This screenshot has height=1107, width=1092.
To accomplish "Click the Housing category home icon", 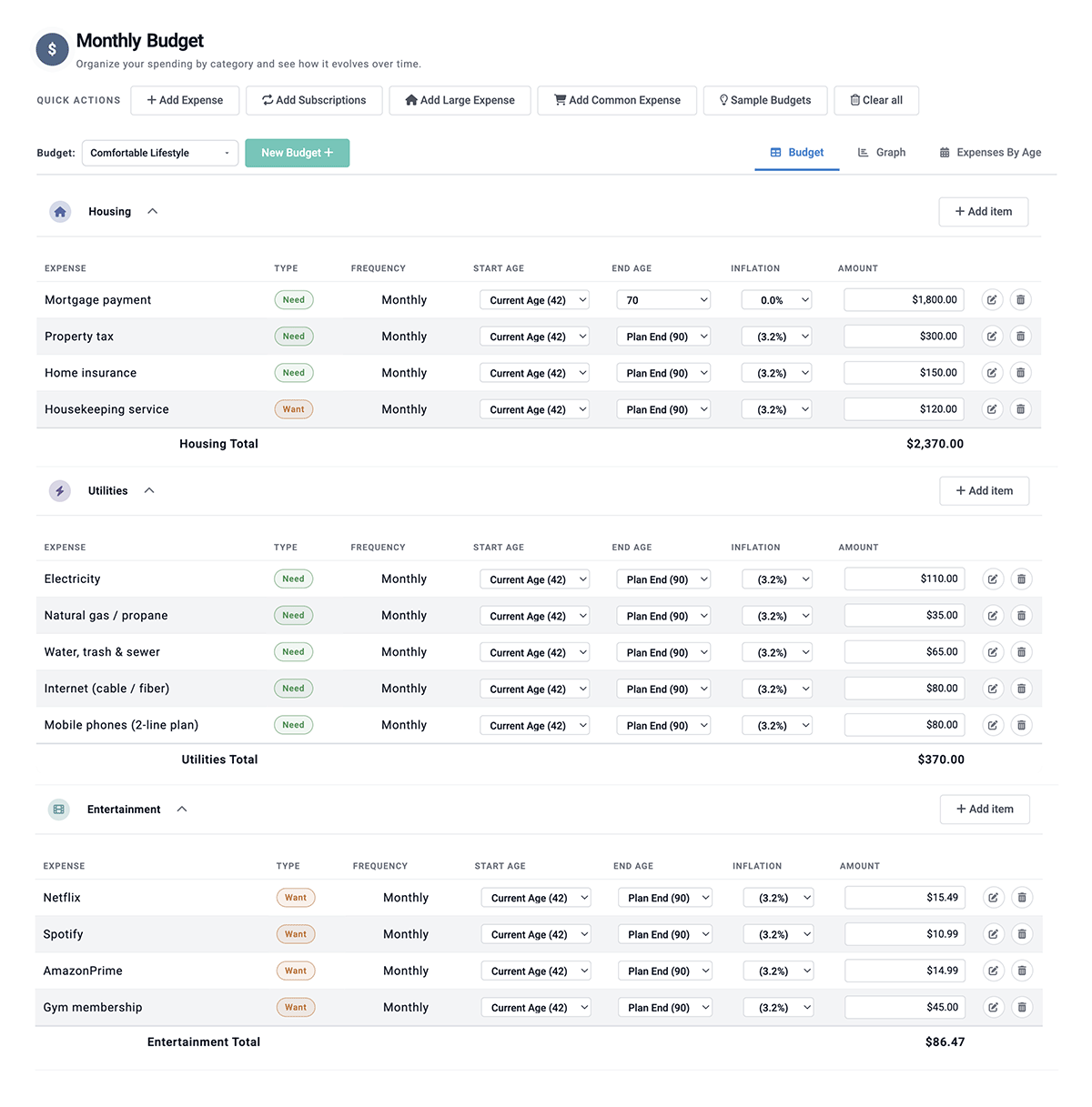I will click(60, 211).
